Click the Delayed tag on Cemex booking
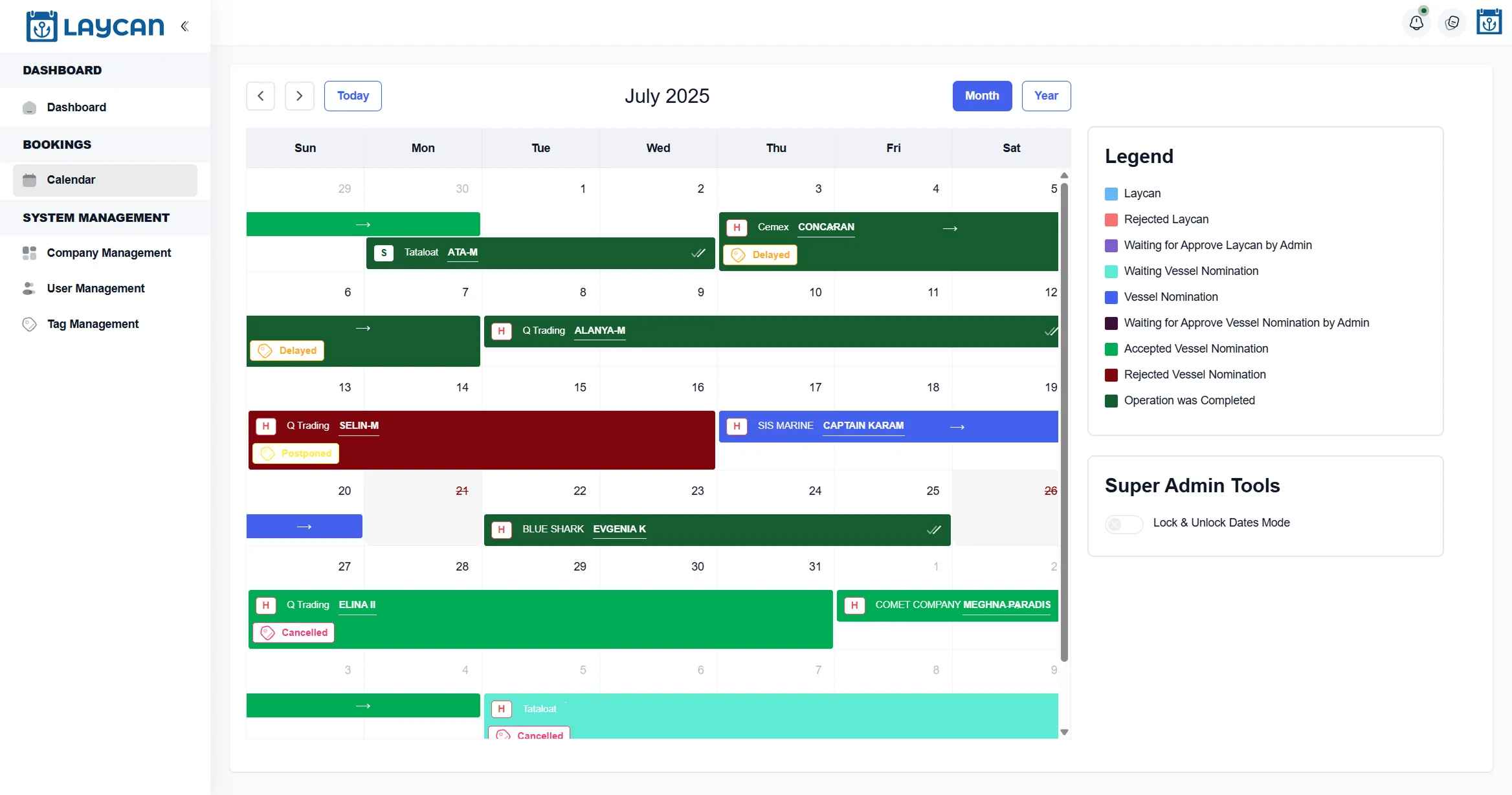Screen dimensions: 1512x795 [761, 255]
